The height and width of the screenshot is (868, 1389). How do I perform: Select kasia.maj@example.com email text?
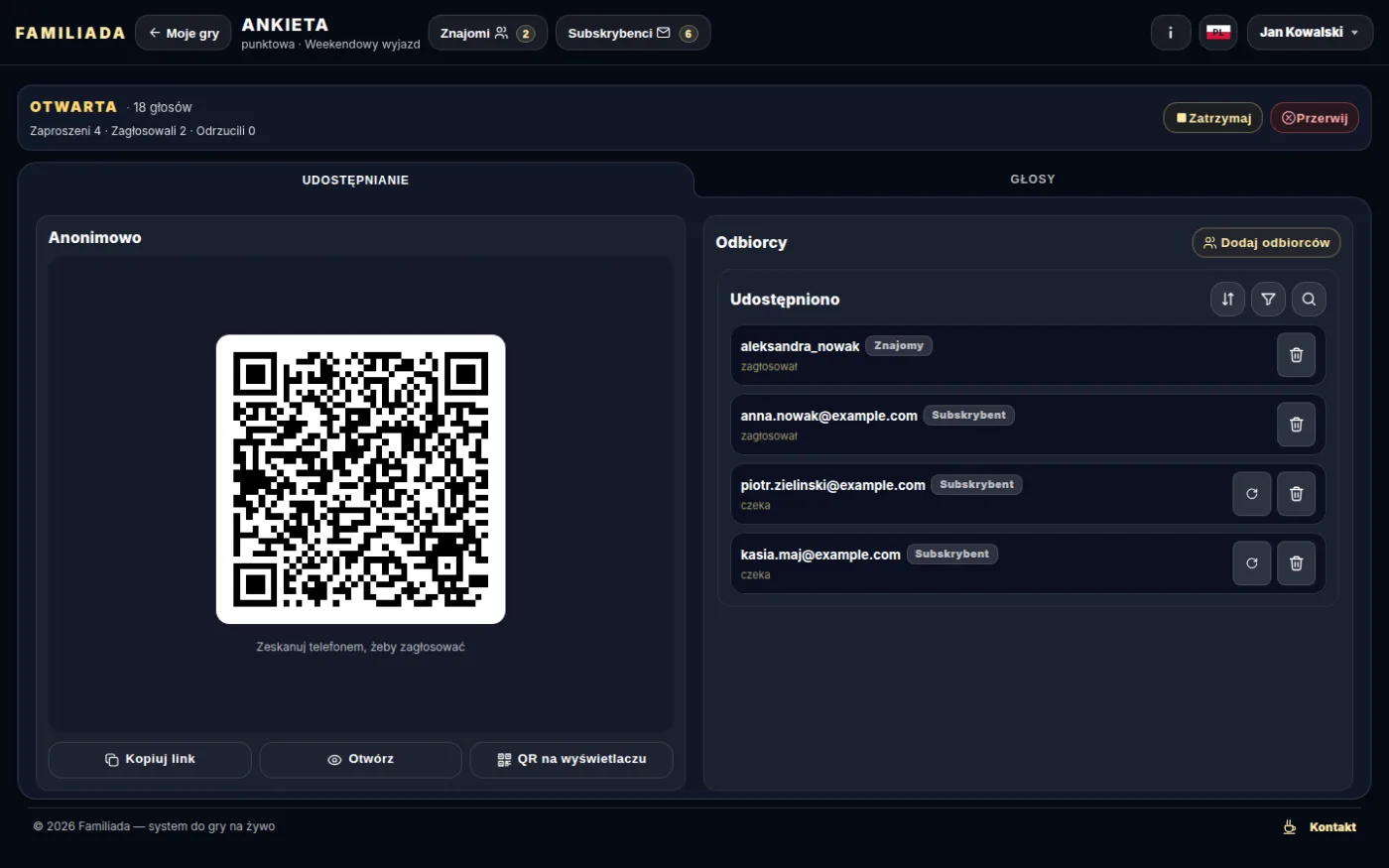click(x=821, y=555)
